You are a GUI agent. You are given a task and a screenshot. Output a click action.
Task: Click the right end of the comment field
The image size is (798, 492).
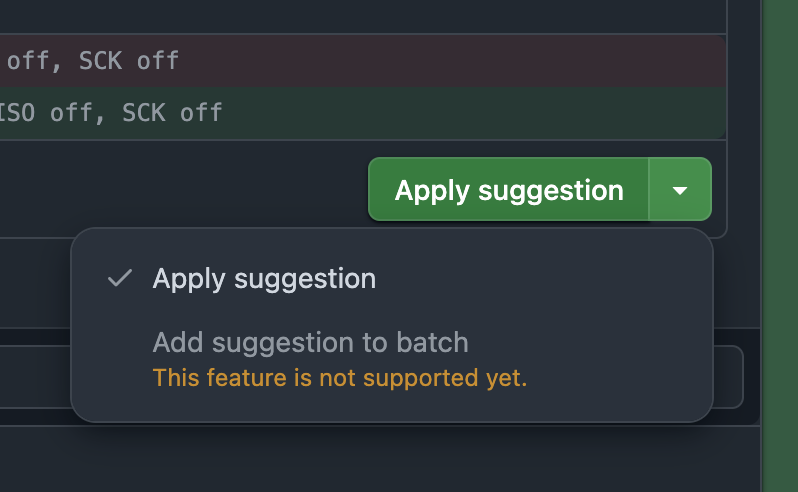click(x=728, y=377)
